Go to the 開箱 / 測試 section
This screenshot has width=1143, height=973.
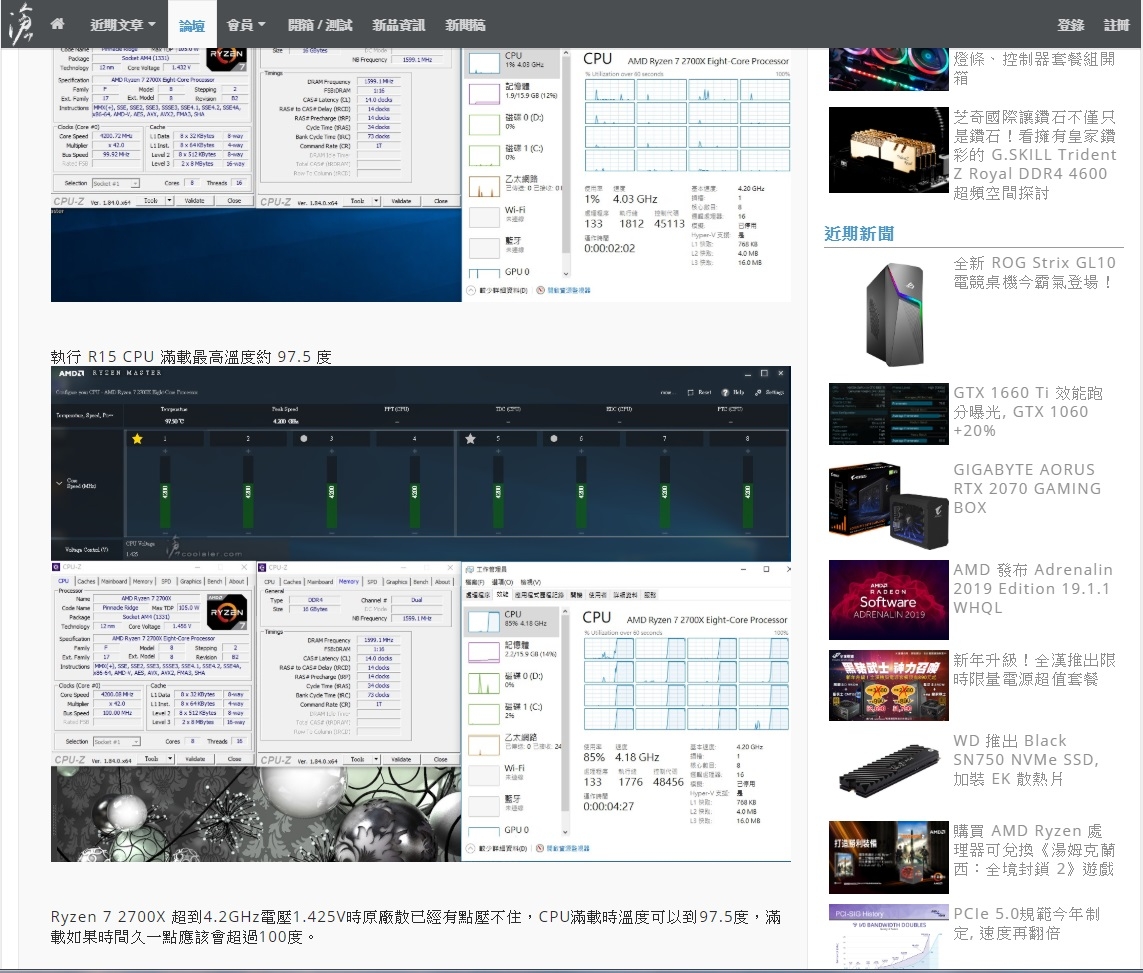tap(320, 25)
